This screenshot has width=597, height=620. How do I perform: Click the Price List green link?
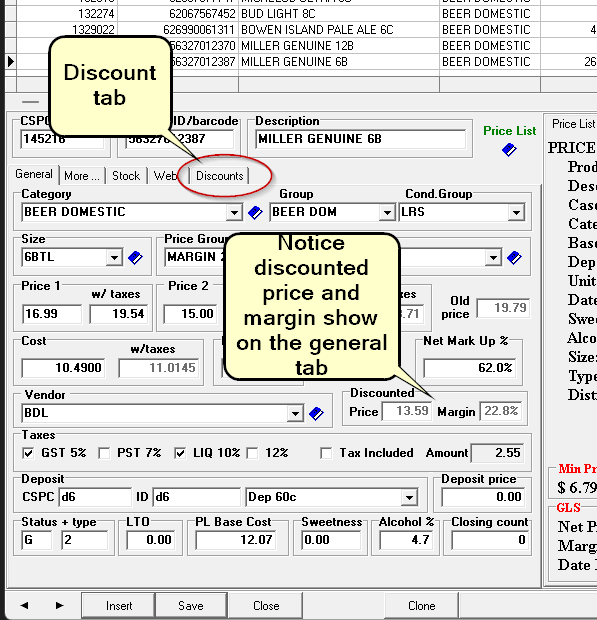point(509,130)
